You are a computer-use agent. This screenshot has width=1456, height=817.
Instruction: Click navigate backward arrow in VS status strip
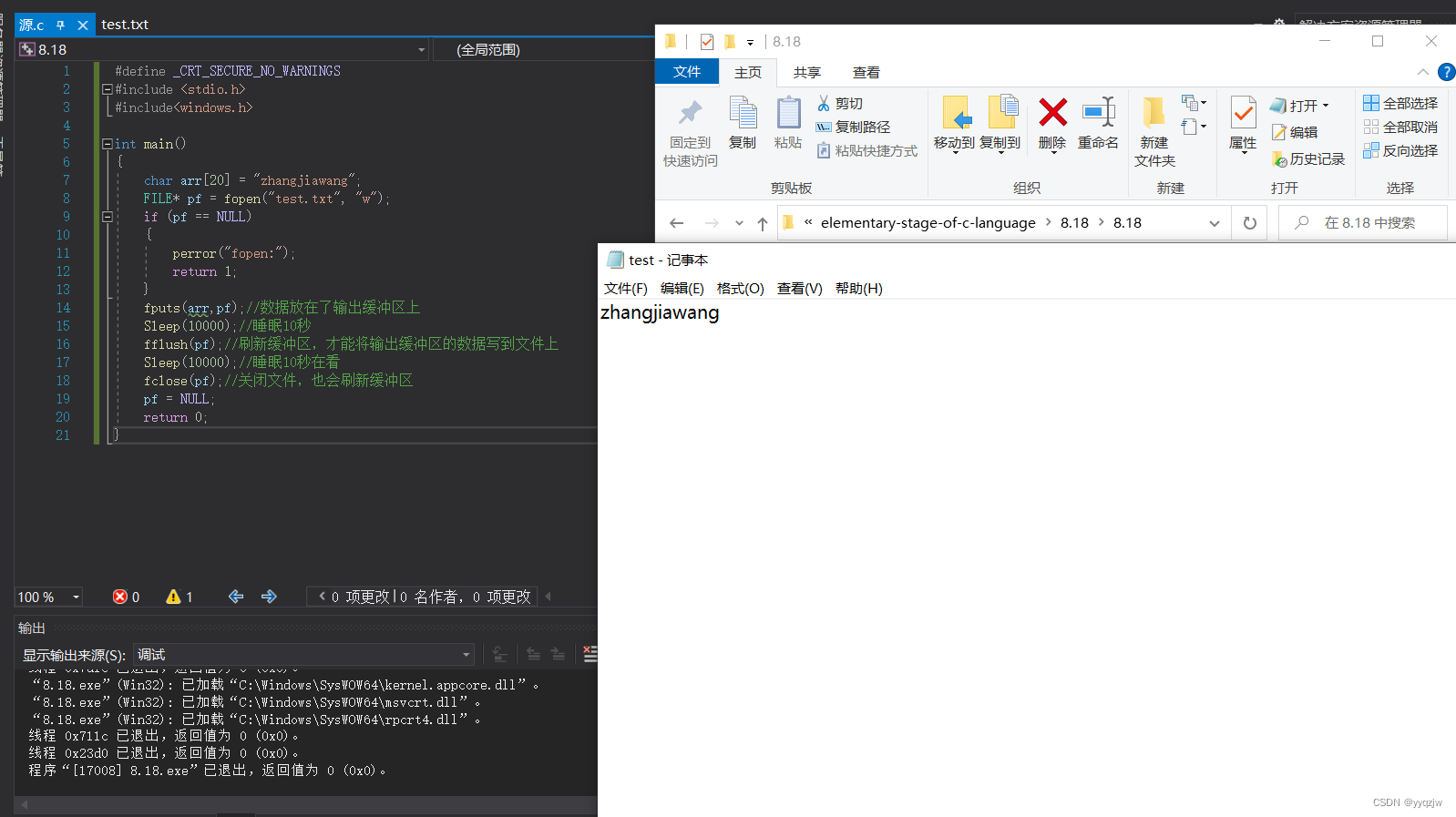(x=236, y=597)
